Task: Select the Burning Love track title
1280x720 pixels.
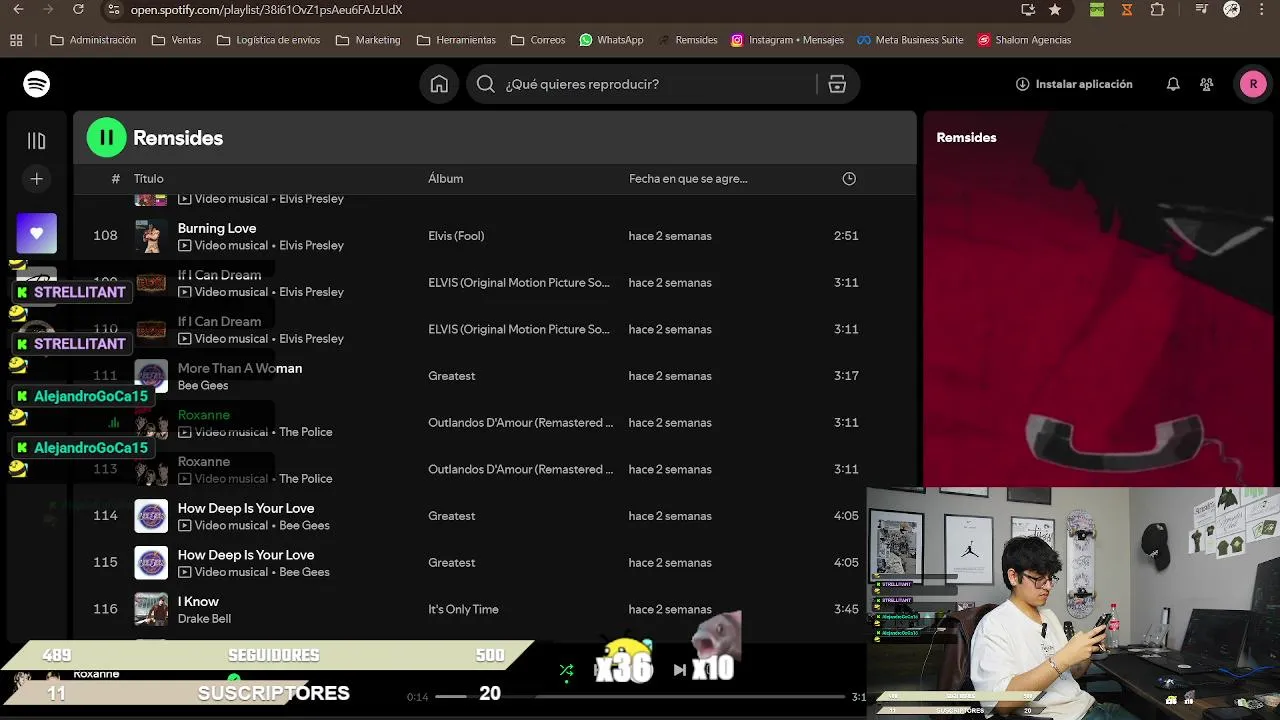Action: coord(217,228)
